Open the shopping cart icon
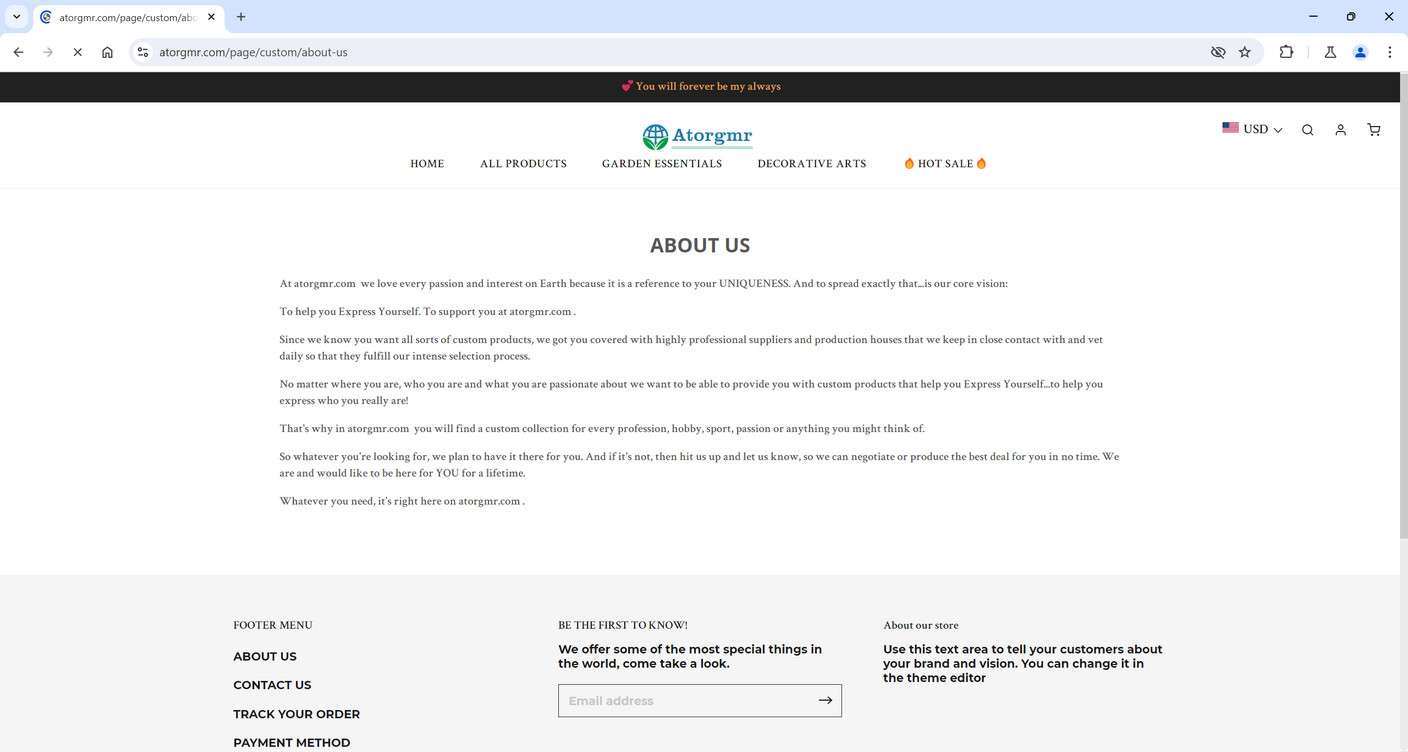 tap(1374, 130)
